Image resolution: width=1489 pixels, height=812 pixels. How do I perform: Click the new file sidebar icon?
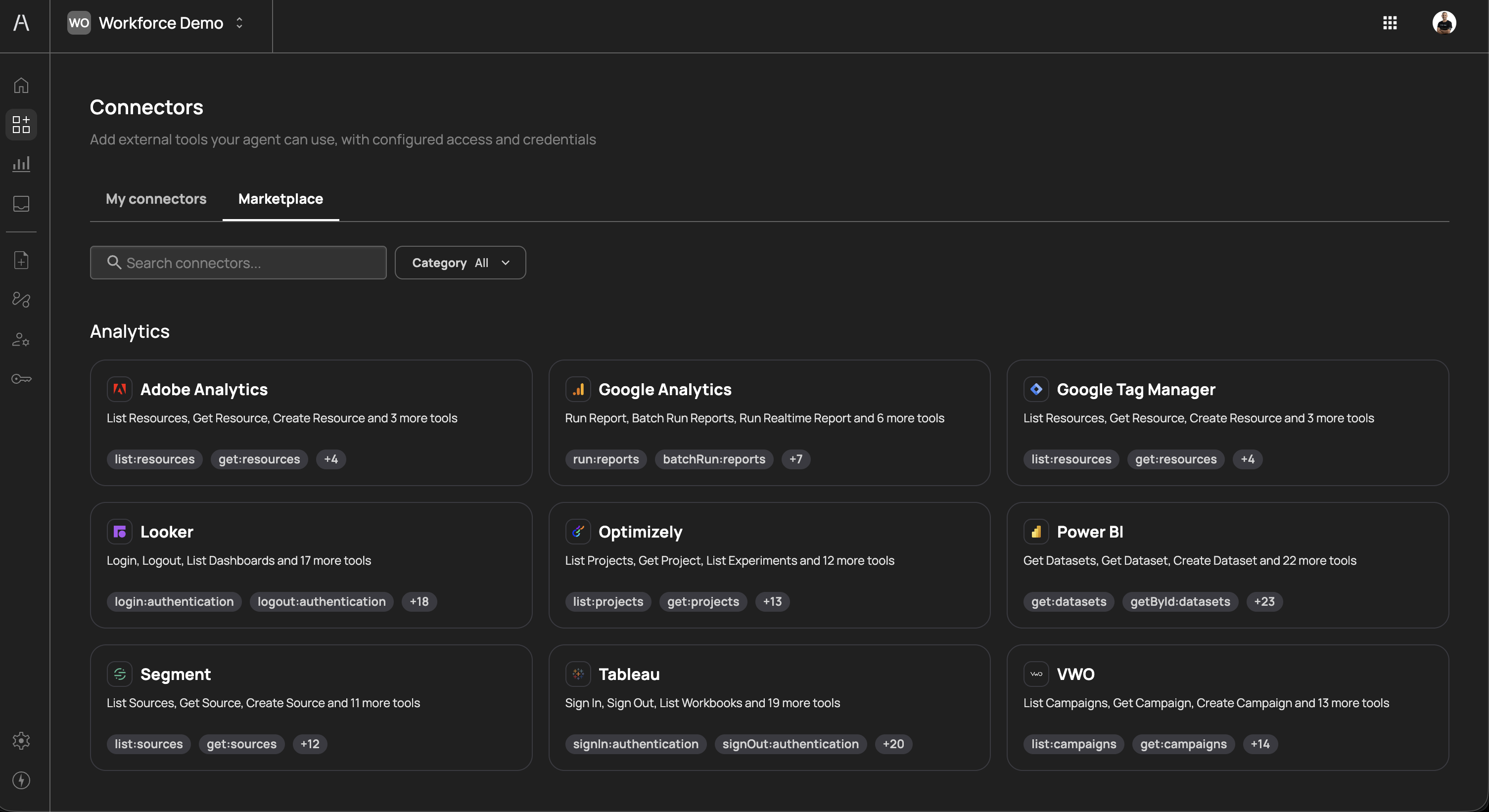pos(21,260)
